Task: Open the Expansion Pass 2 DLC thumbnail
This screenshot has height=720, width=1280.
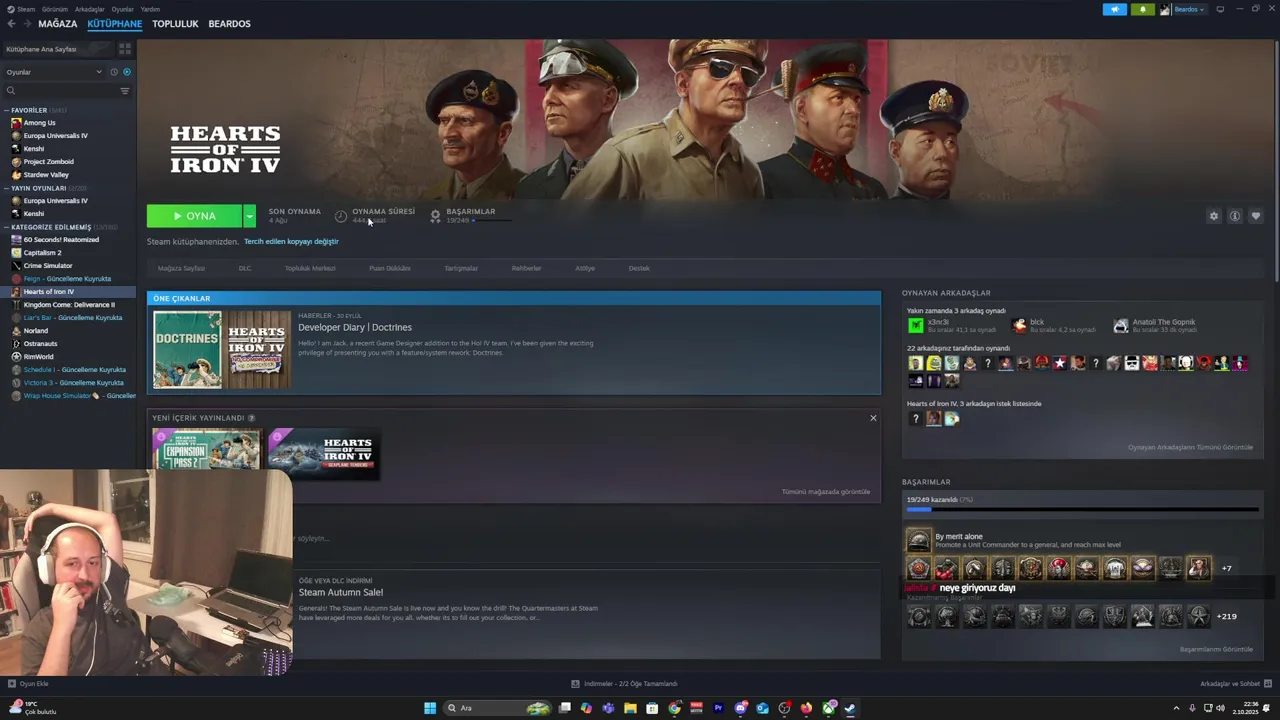Action: (x=206, y=450)
